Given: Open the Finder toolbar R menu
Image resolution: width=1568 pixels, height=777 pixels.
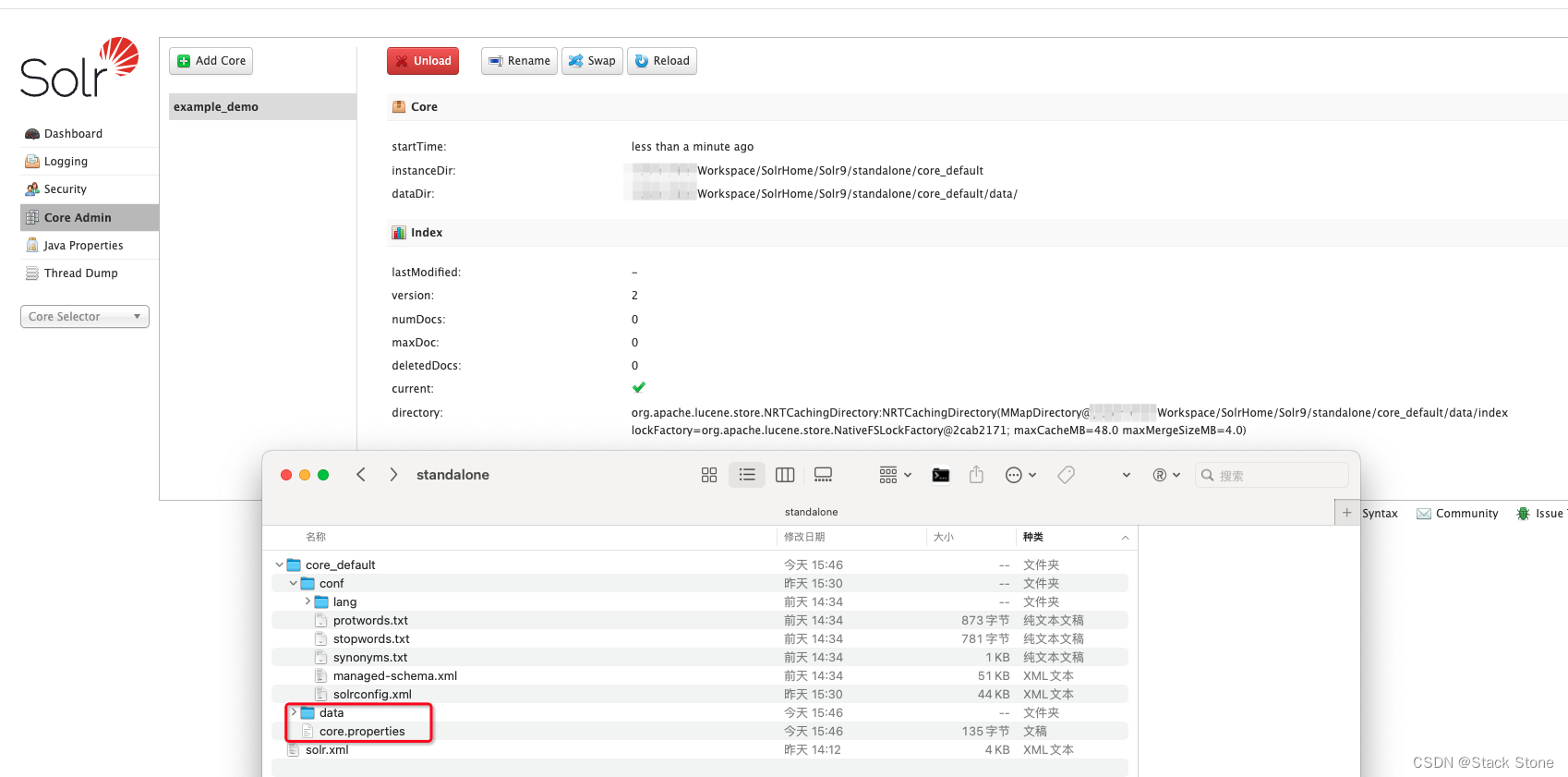Looking at the screenshot, I should coord(1166,475).
